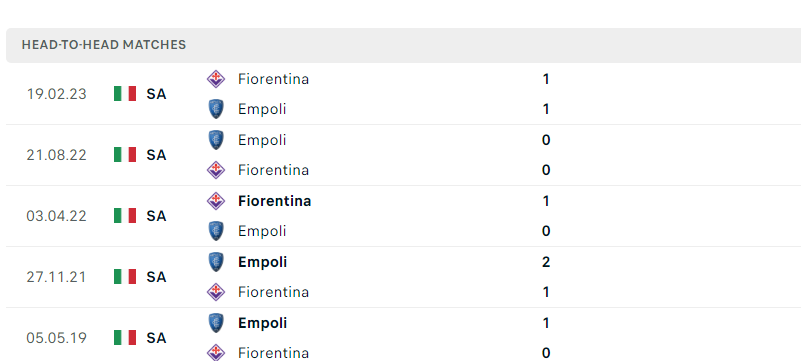Click the Head-to-Head Matches header
The width and height of the screenshot is (801, 361).
pos(104,45)
